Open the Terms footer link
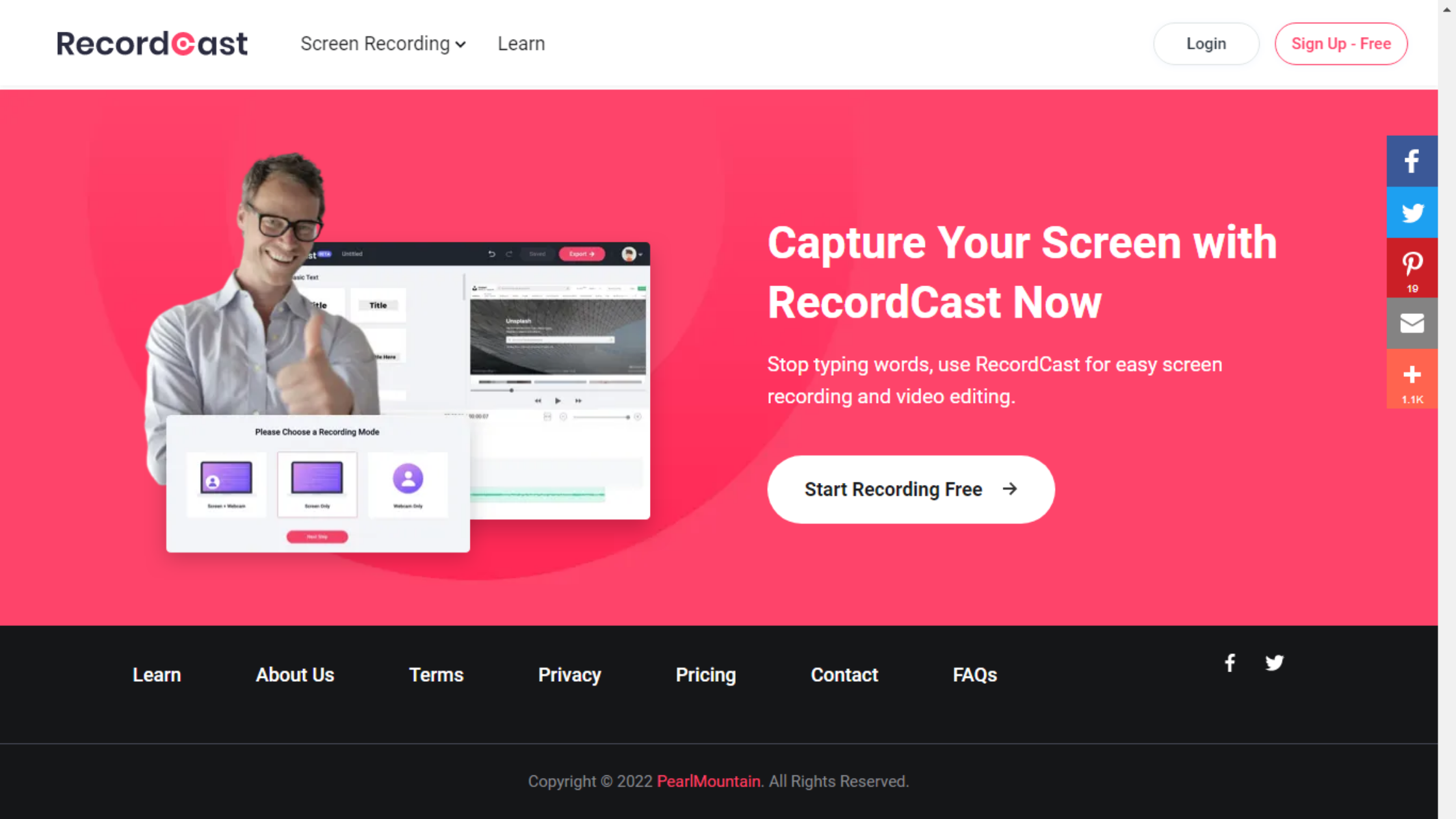Screen dimensions: 1456x819 click(435, 675)
